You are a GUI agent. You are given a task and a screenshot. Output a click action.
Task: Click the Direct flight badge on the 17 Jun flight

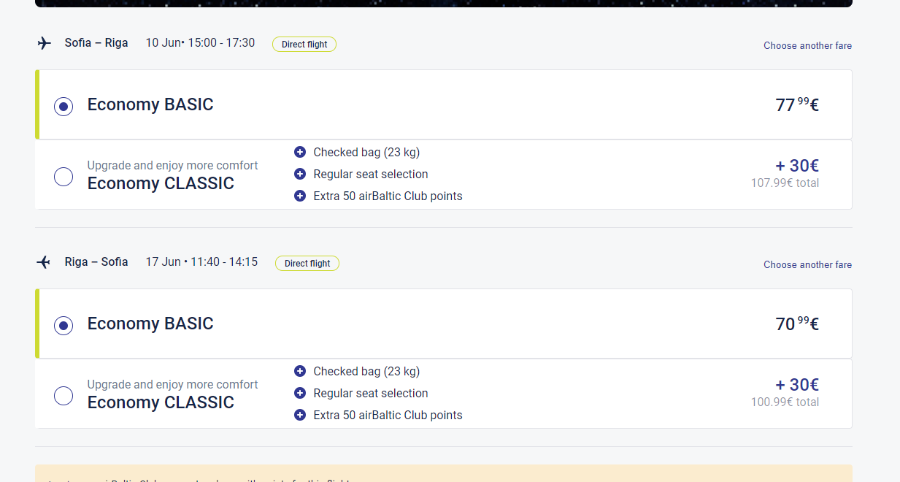pos(307,263)
